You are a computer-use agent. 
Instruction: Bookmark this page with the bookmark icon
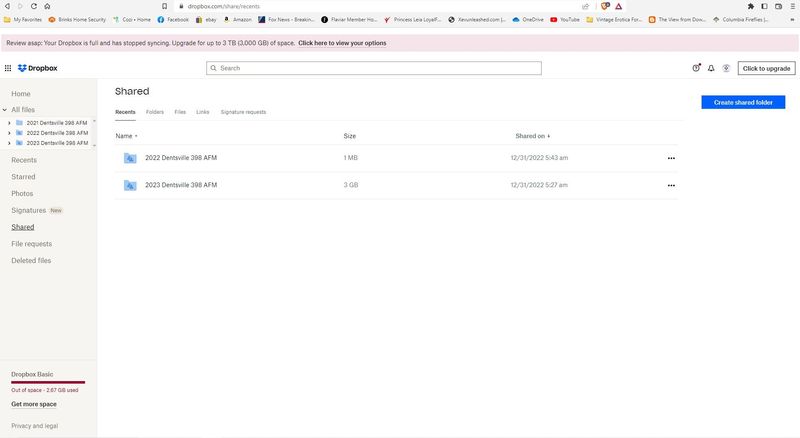(x=164, y=6)
